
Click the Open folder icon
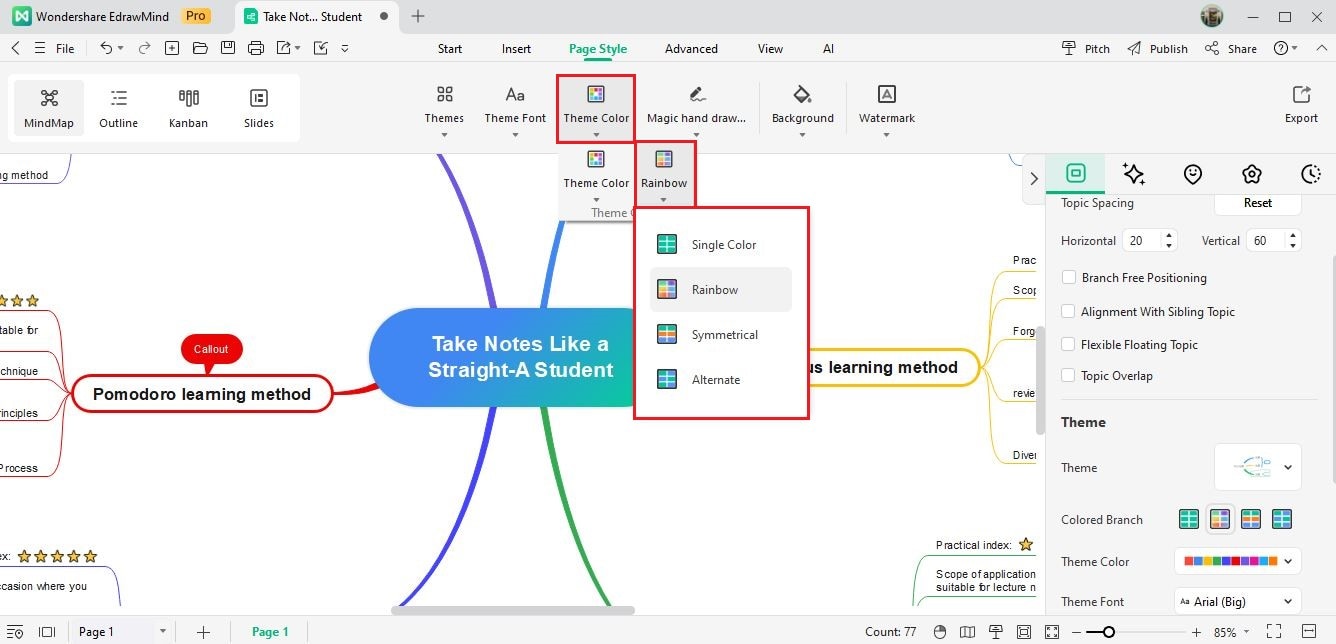pyautogui.click(x=200, y=48)
